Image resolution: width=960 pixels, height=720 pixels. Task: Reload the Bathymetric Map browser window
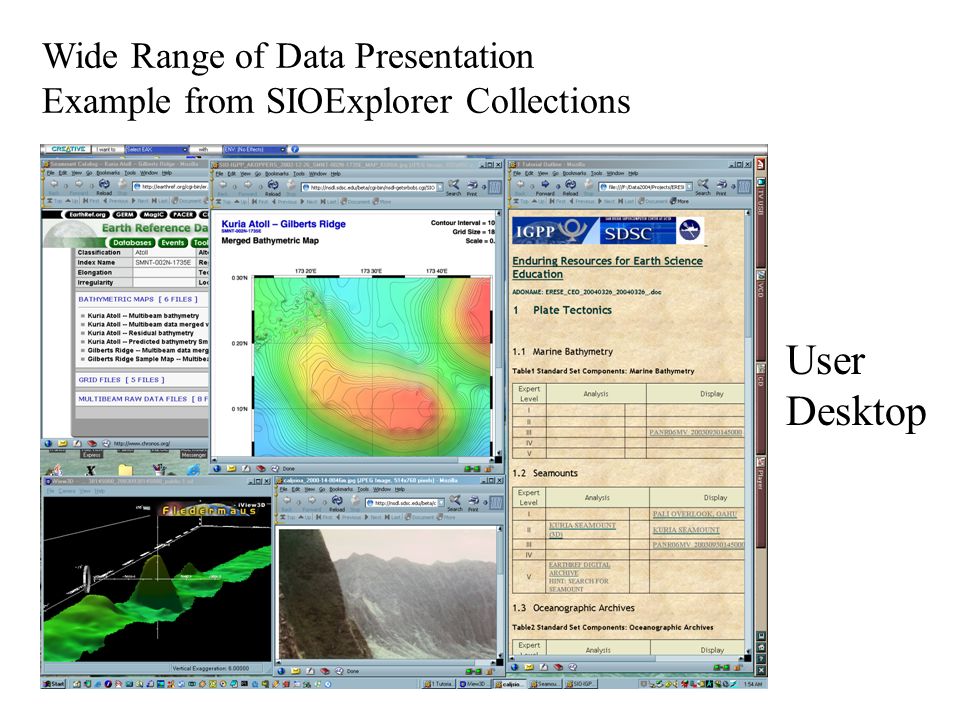click(272, 186)
